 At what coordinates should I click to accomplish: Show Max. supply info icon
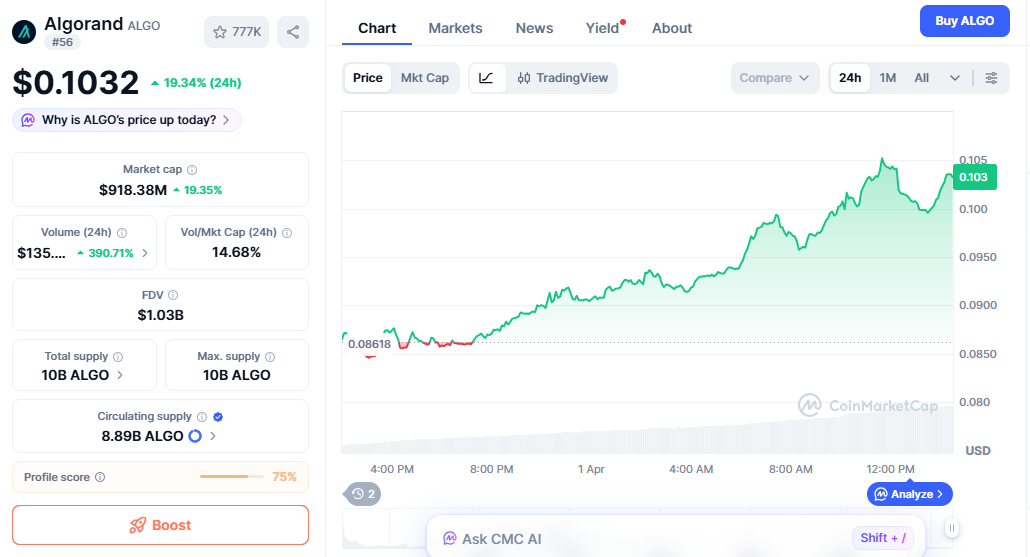tap(270, 357)
